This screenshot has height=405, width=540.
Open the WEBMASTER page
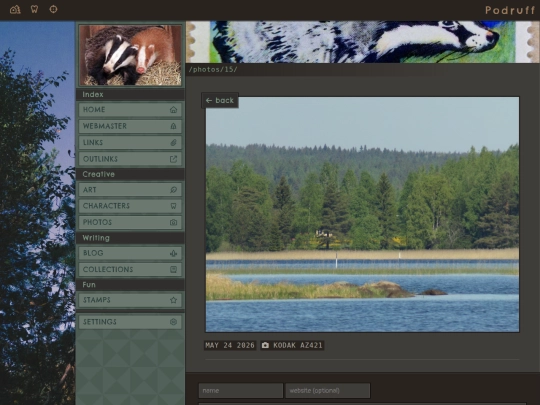point(130,126)
